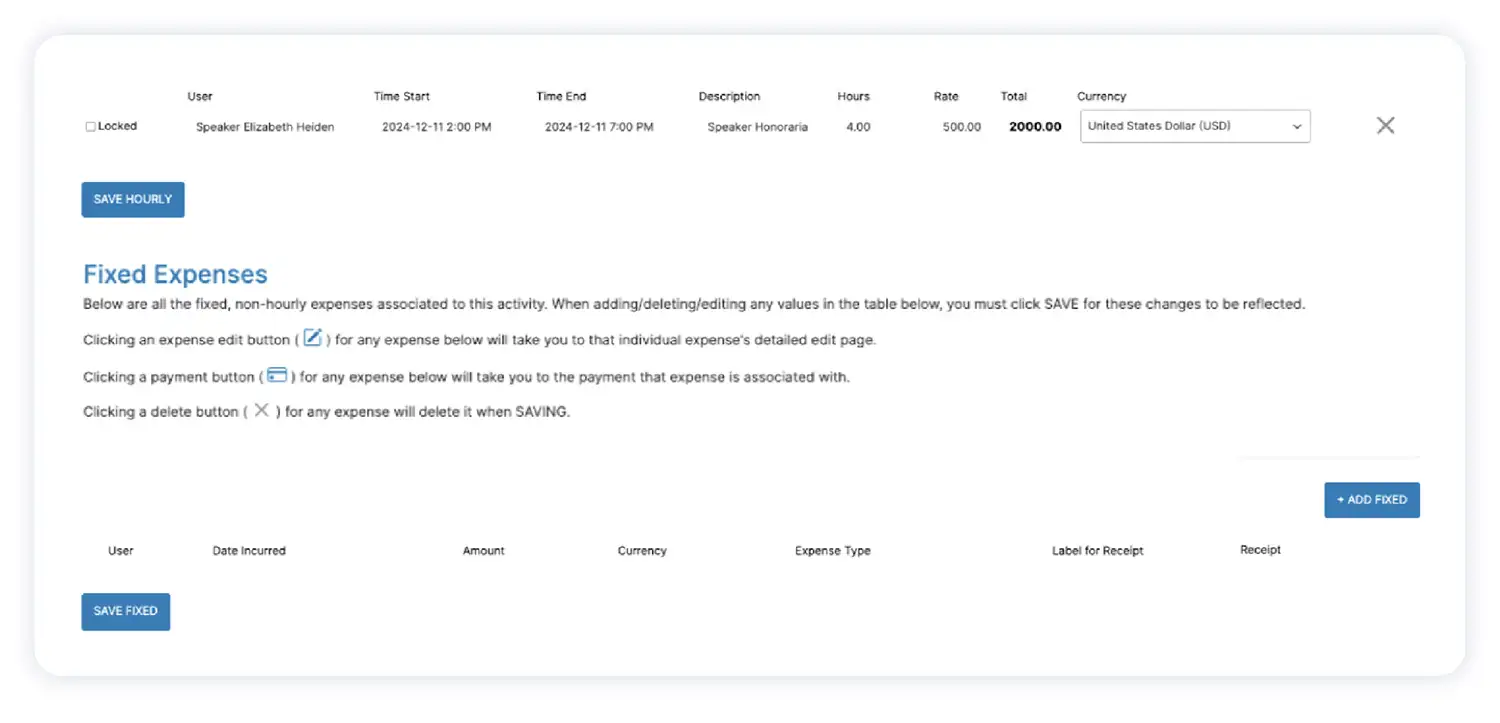Click the Label for Receipt column header
Screen dimensions: 1500x723
[x=1097, y=551]
